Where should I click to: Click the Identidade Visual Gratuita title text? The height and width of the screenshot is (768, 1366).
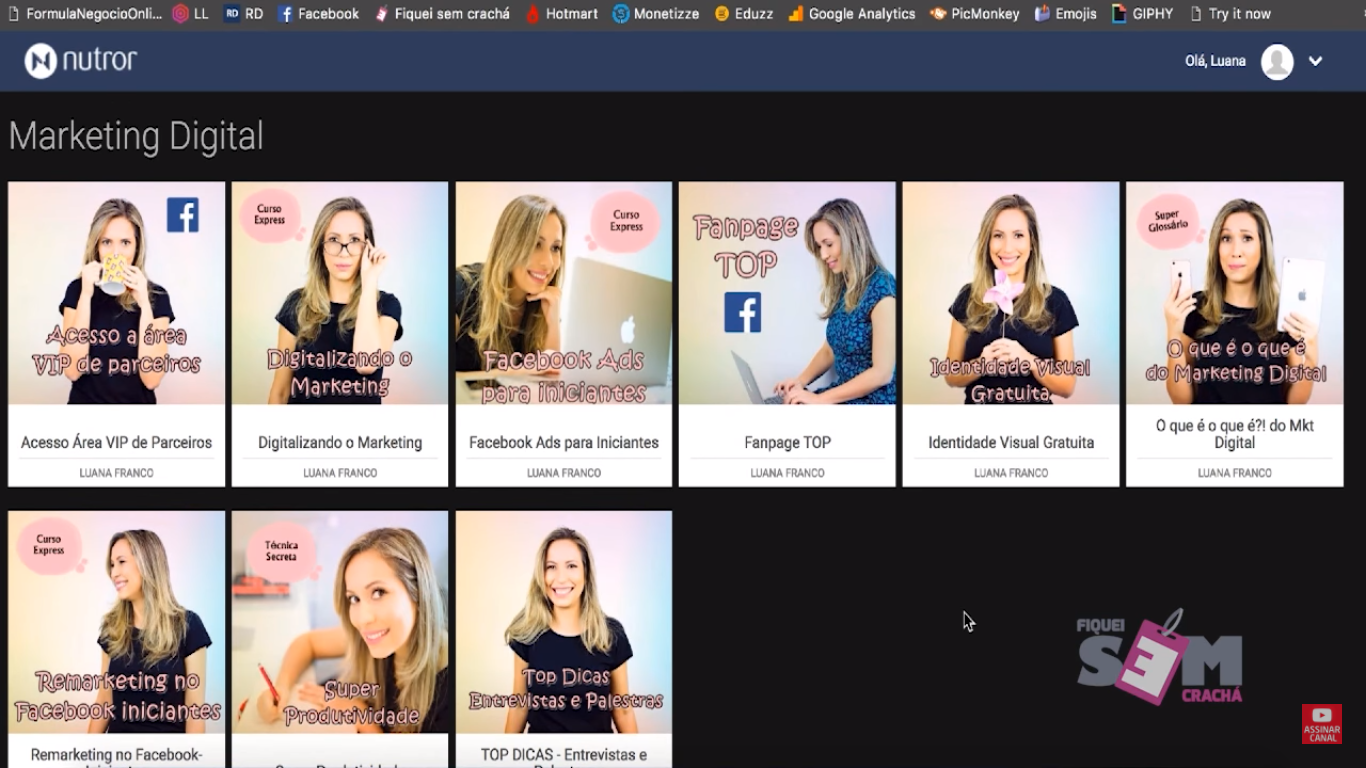tap(1011, 442)
